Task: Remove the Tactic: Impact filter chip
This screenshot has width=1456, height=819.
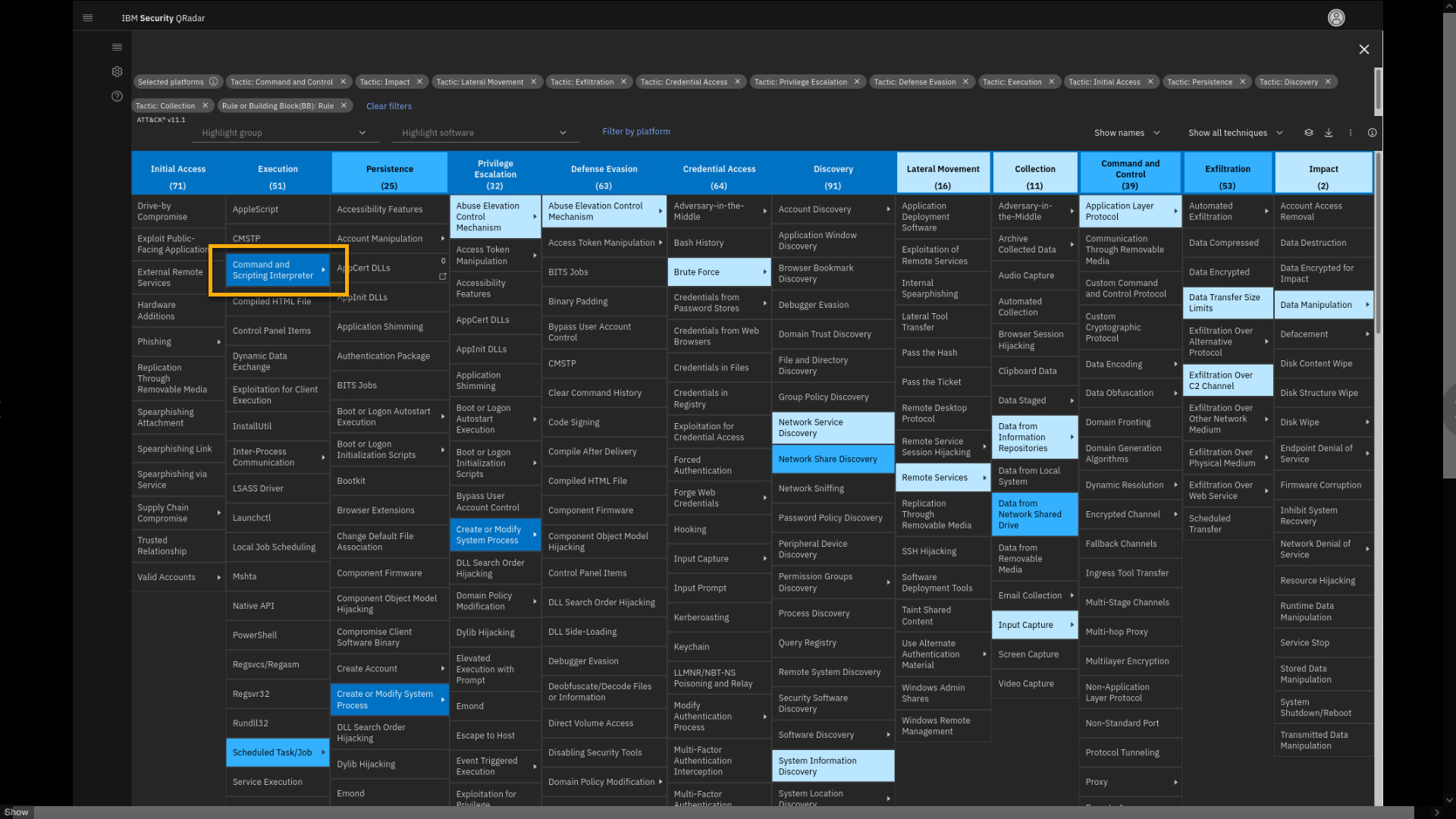Action: 419,82
